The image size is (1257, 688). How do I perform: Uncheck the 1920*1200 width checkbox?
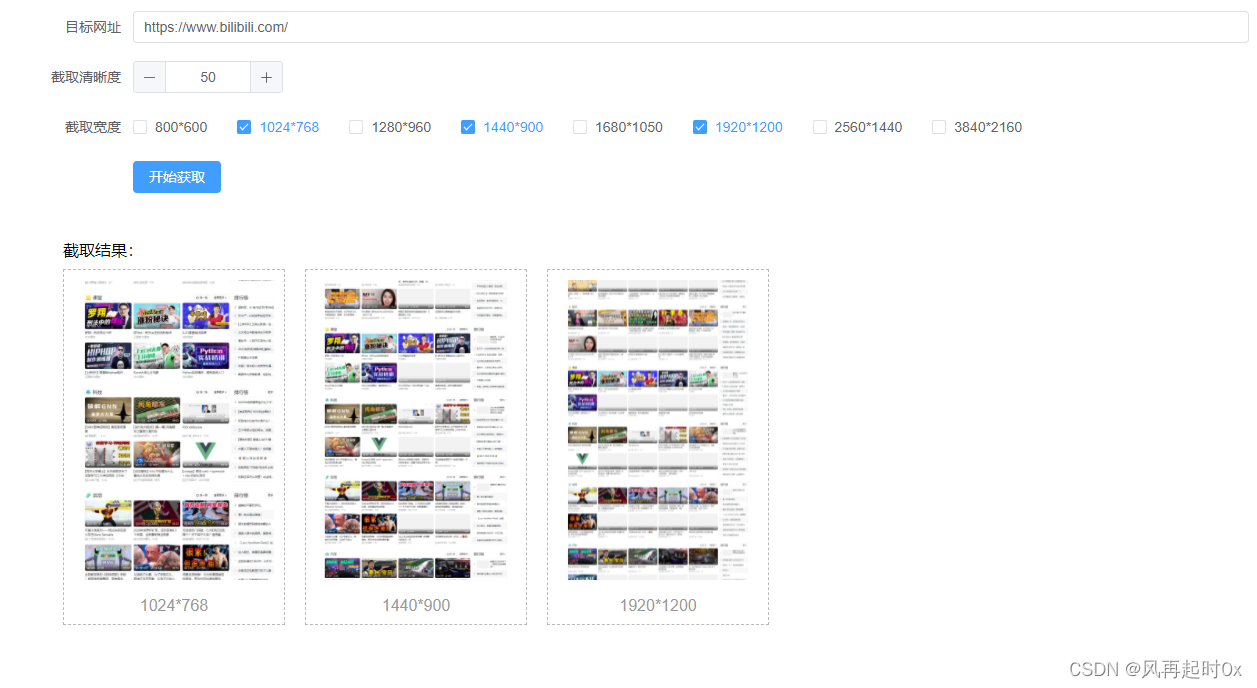(x=700, y=127)
